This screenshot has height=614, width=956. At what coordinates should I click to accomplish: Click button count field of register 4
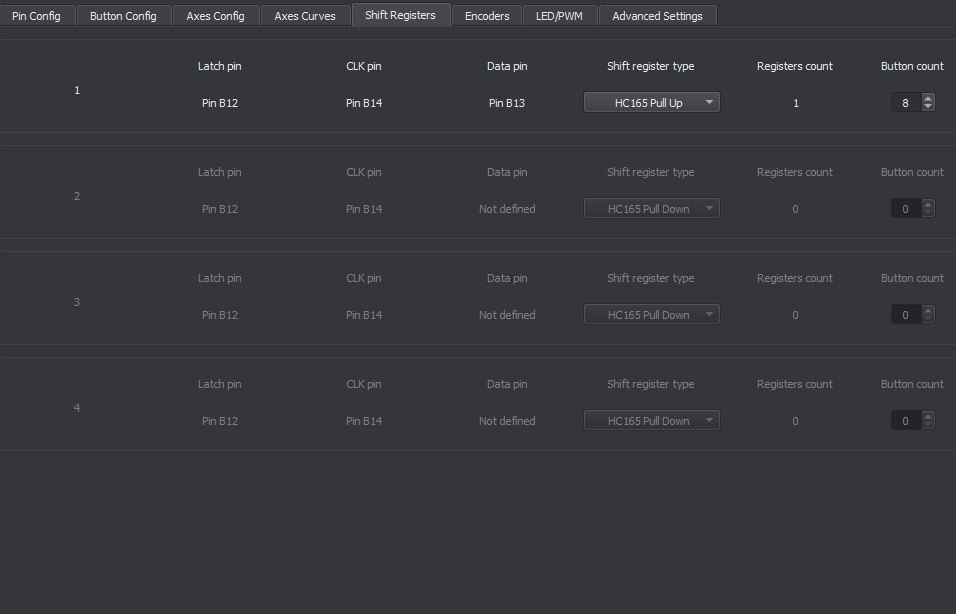pos(906,421)
